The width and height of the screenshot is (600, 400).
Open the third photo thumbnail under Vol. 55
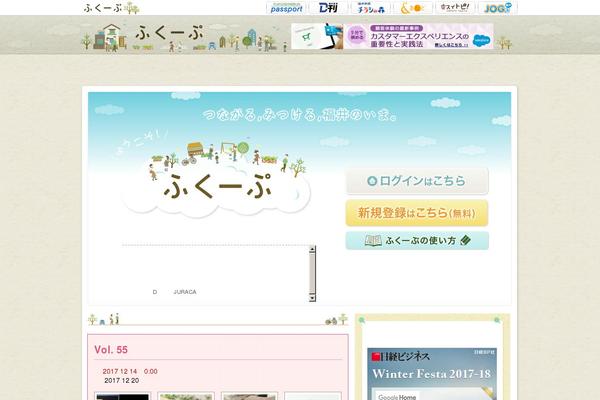(x=249, y=396)
